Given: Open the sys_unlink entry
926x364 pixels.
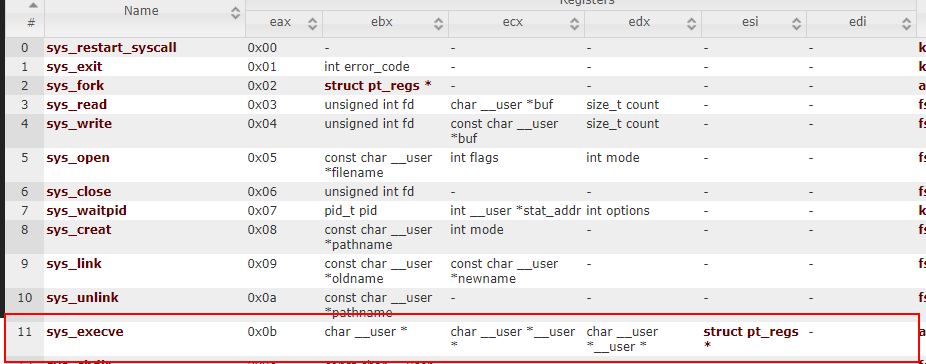Looking at the screenshot, I should point(83,297).
